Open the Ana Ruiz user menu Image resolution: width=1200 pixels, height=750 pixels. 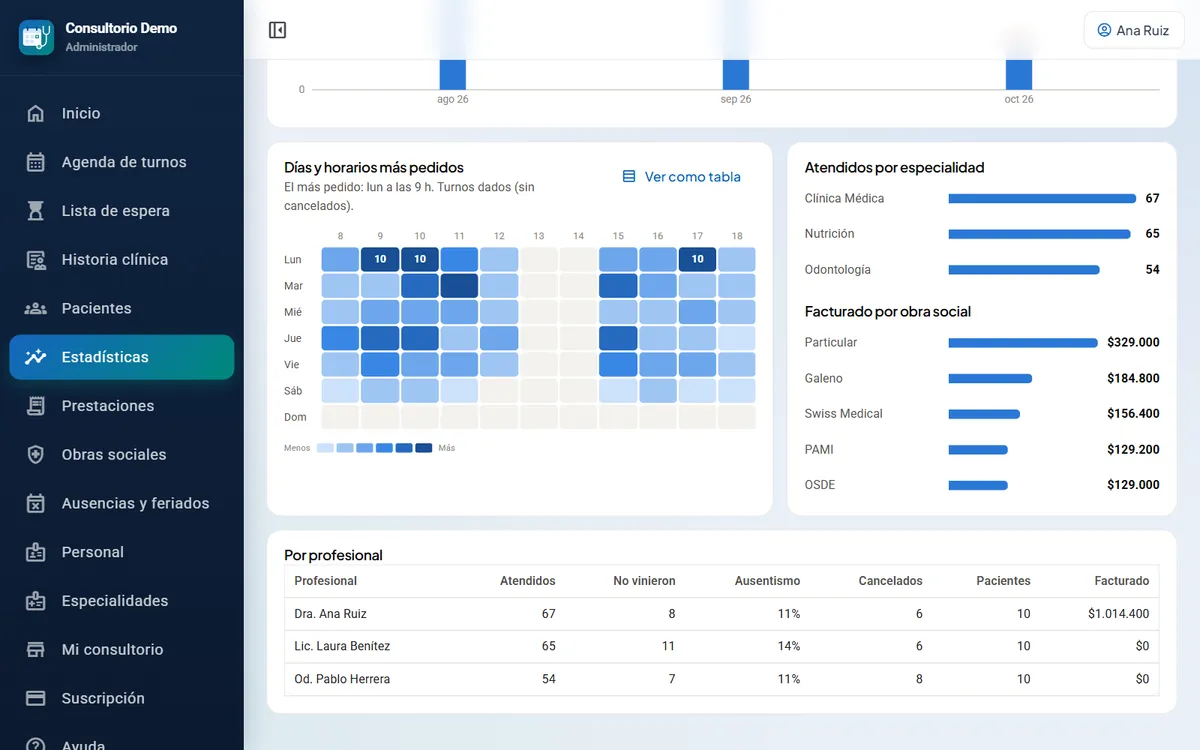[x=1134, y=30]
